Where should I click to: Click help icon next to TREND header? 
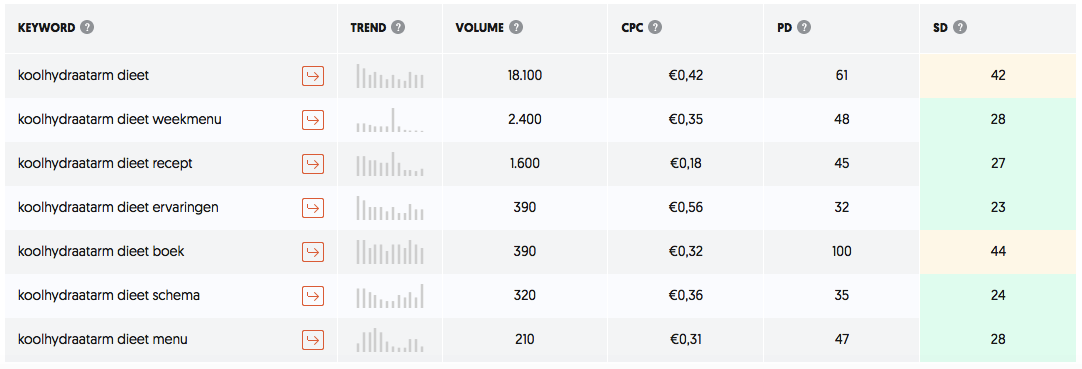pyautogui.click(x=397, y=28)
